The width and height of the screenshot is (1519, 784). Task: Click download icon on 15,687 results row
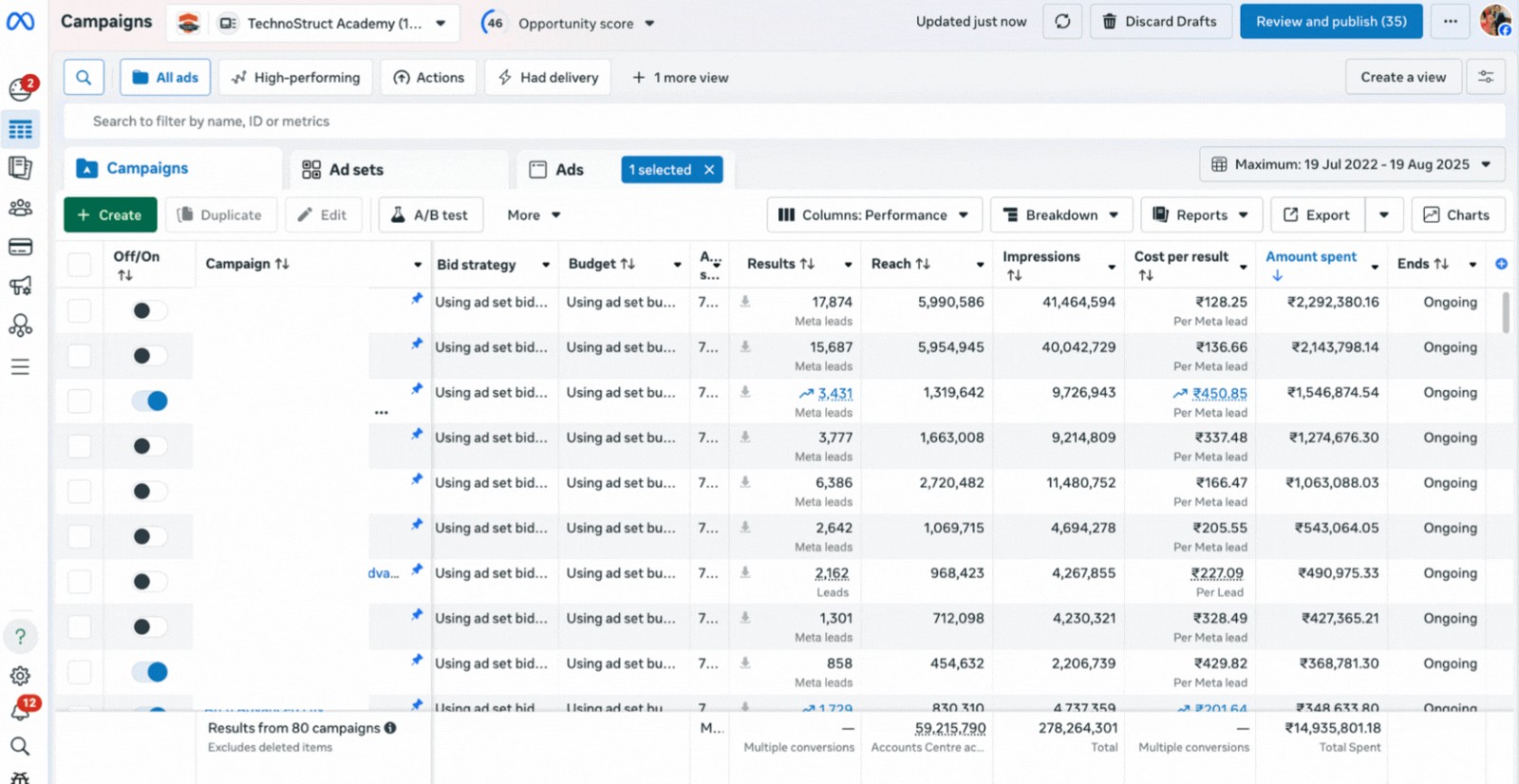[x=745, y=346]
